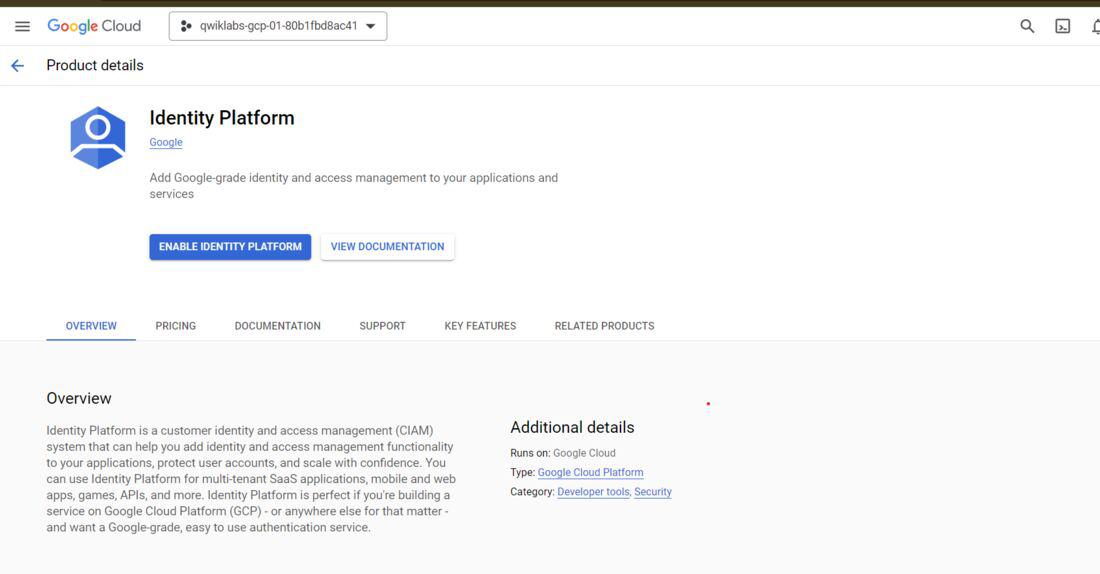Open the Google publisher link

(166, 142)
